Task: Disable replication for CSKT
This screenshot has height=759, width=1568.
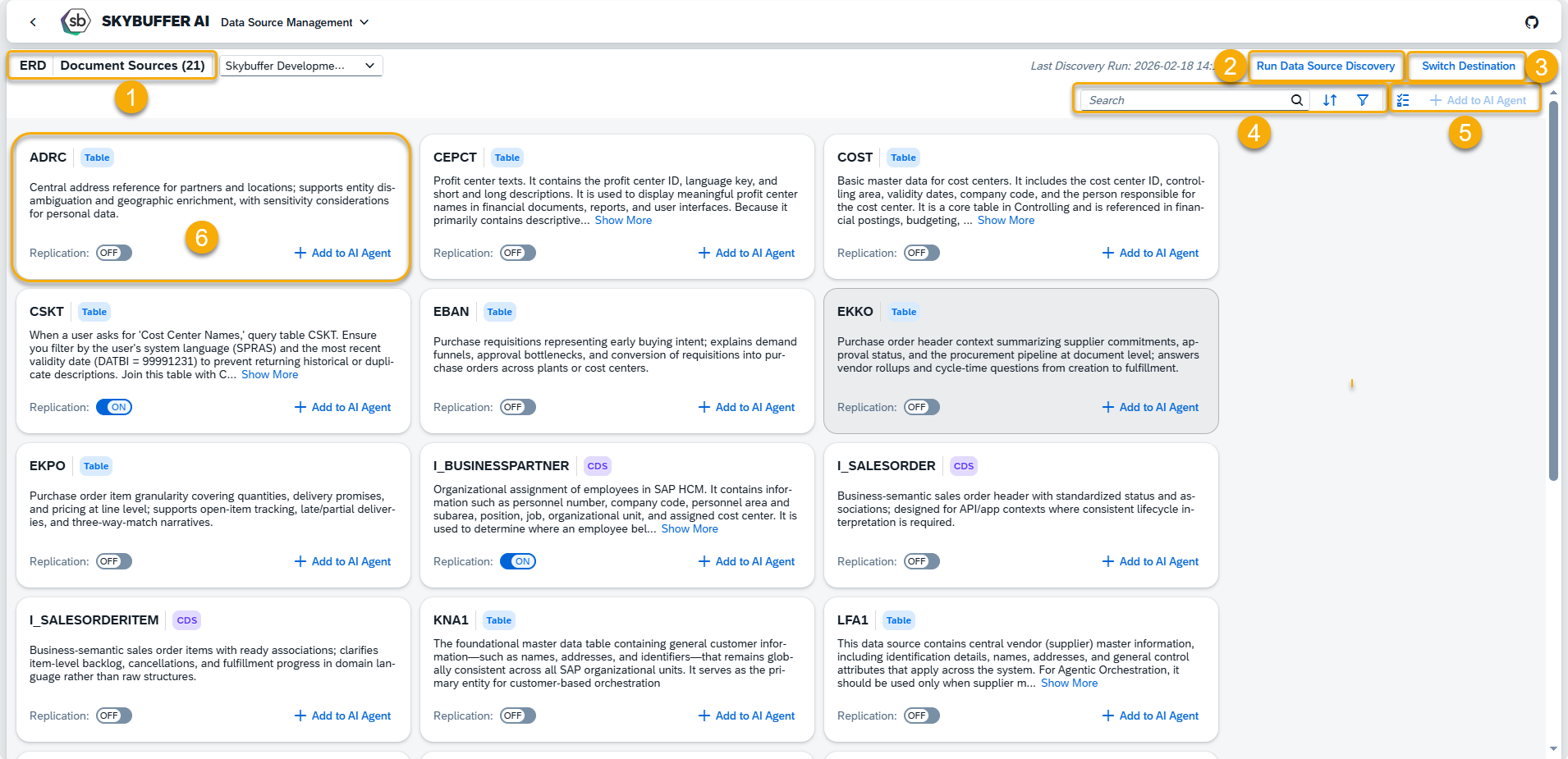Action: pos(113,407)
